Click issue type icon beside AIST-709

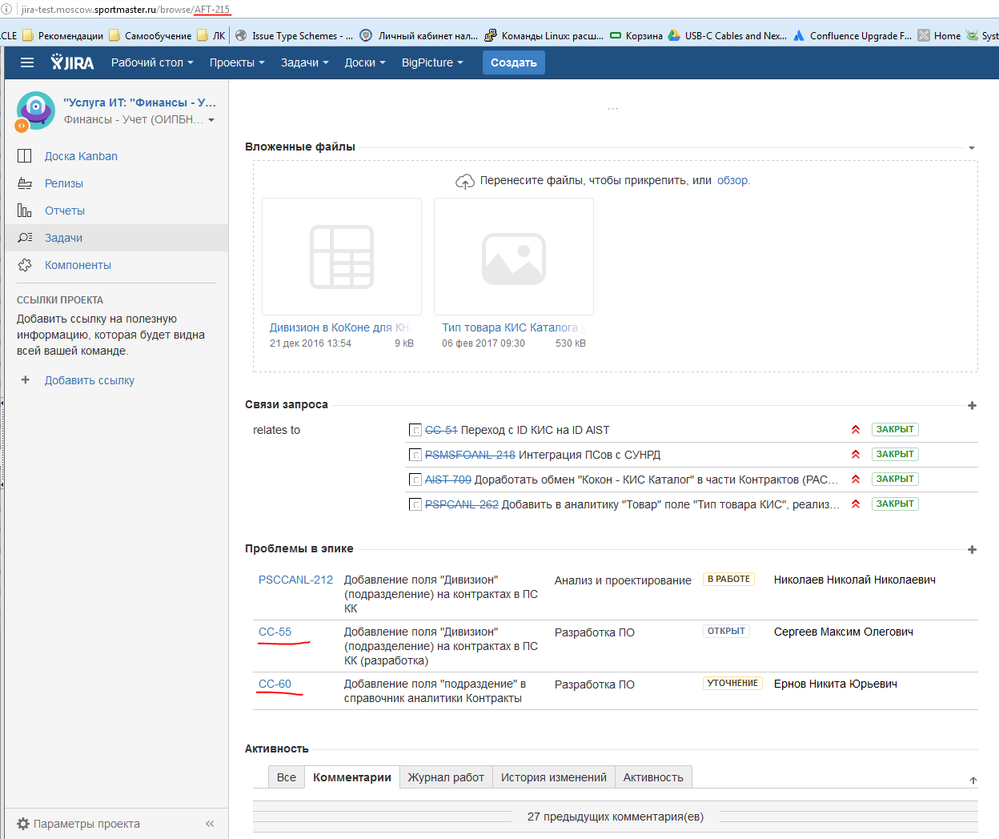click(415, 480)
